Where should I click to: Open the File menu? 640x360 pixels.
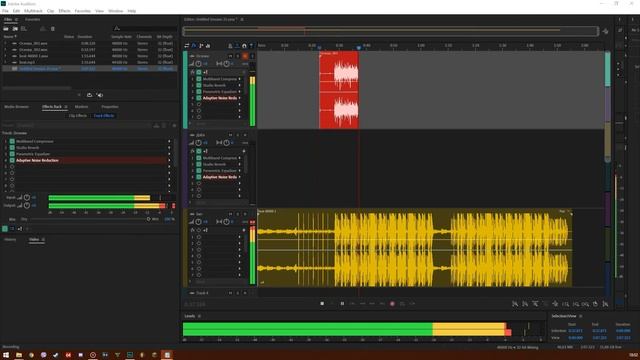5,11
